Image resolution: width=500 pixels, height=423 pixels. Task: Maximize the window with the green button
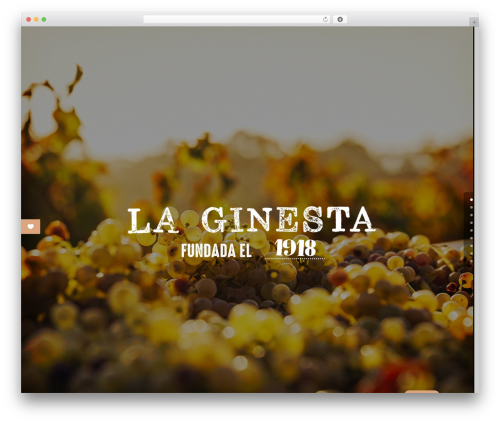click(x=44, y=19)
